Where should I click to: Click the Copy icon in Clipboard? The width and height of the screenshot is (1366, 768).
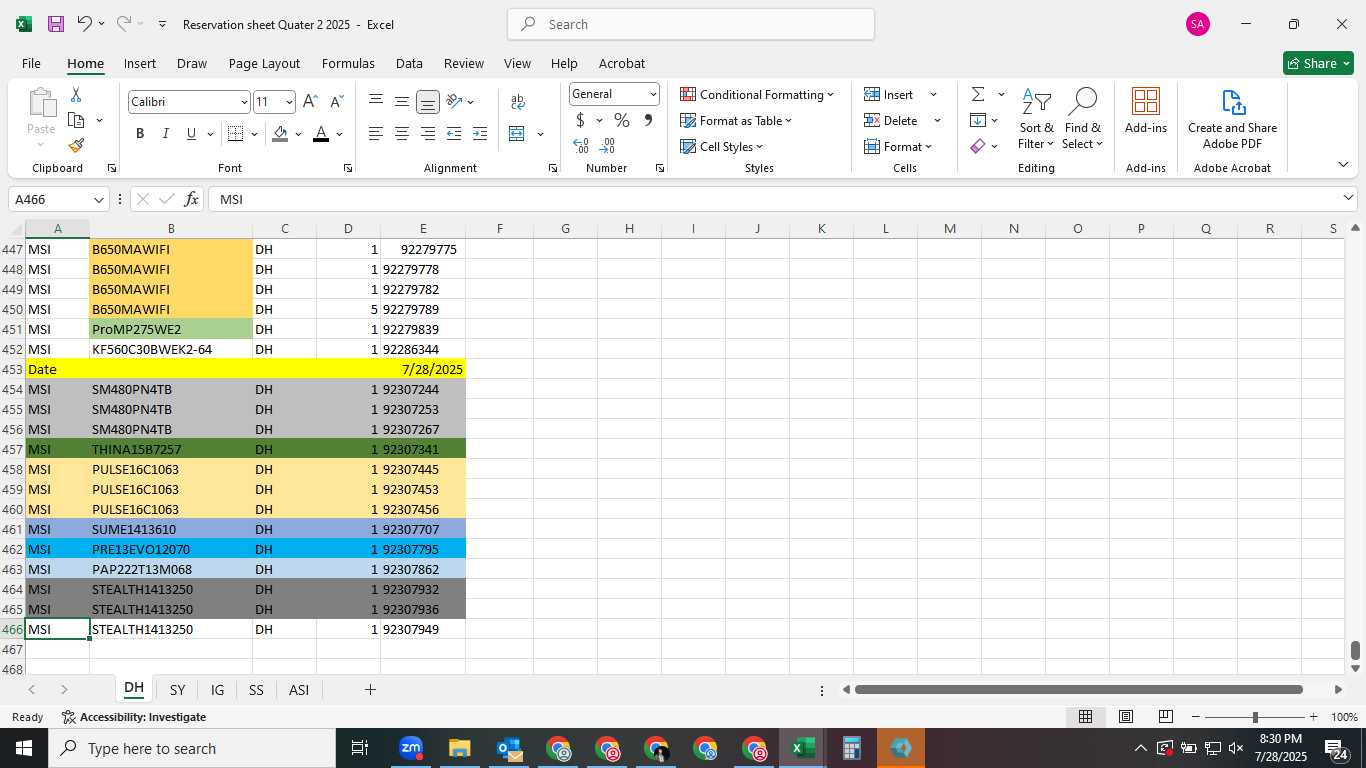point(76,120)
